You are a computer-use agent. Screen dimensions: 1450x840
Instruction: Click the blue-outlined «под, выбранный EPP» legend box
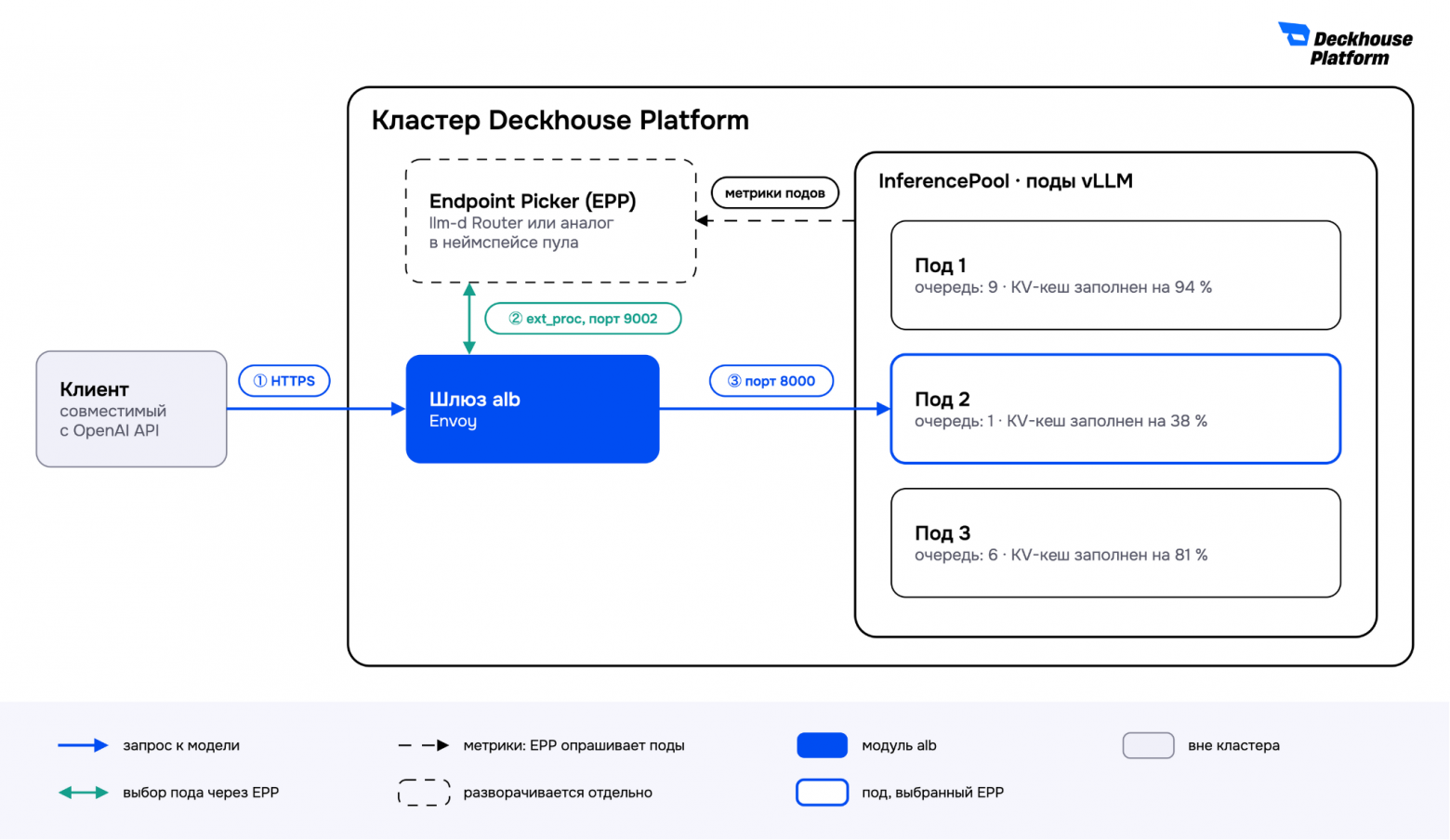[x=823, y=793]
